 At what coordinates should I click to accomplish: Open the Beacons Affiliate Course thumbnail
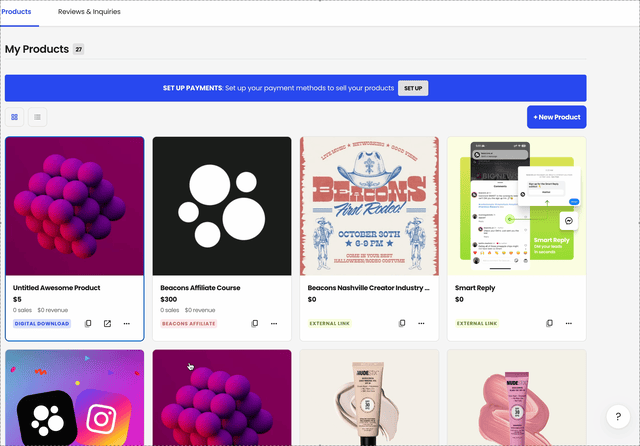pyautogui.click(x=222, y=206)
